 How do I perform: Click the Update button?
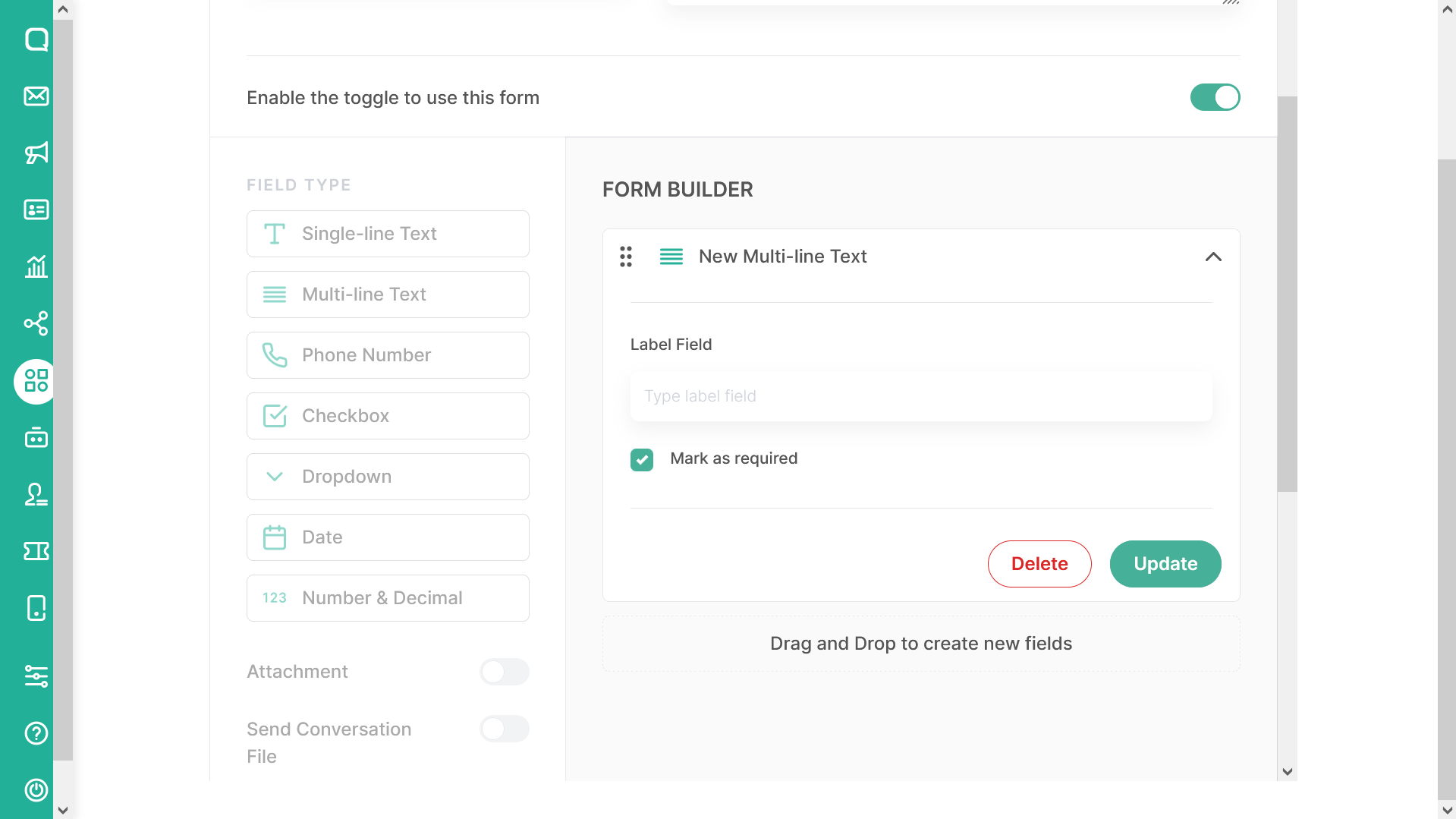(1165, 564)
